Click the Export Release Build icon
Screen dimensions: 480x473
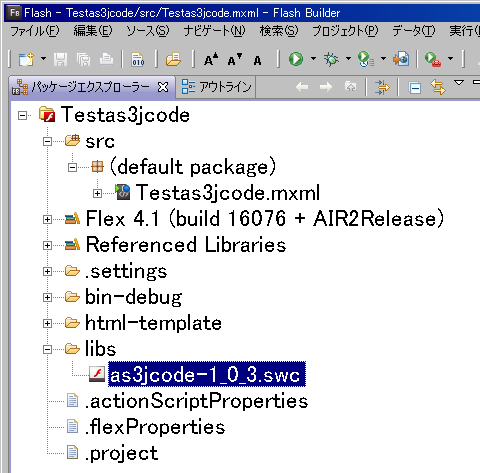(x=401, y=59)
